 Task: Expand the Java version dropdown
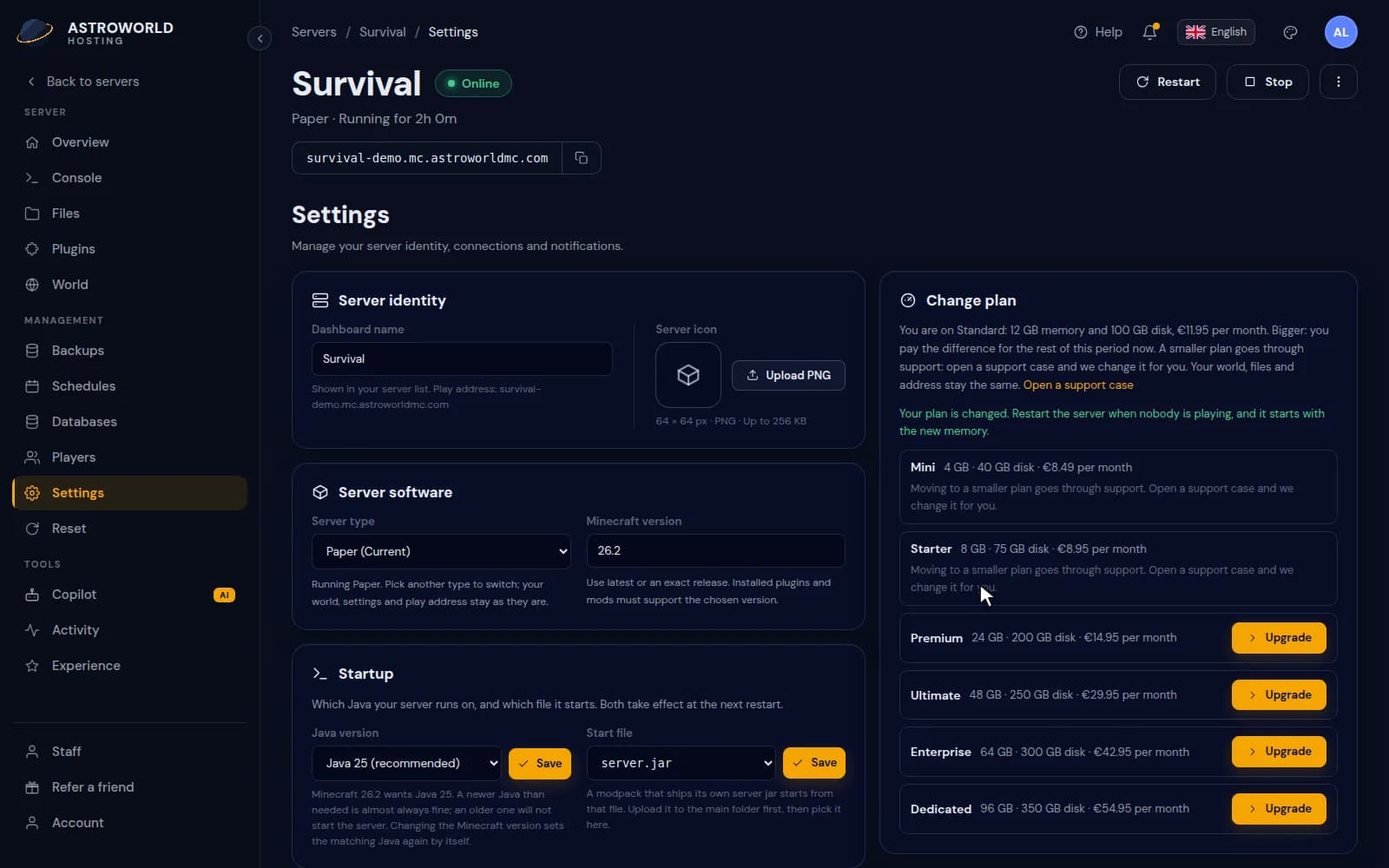pos(406,763)
